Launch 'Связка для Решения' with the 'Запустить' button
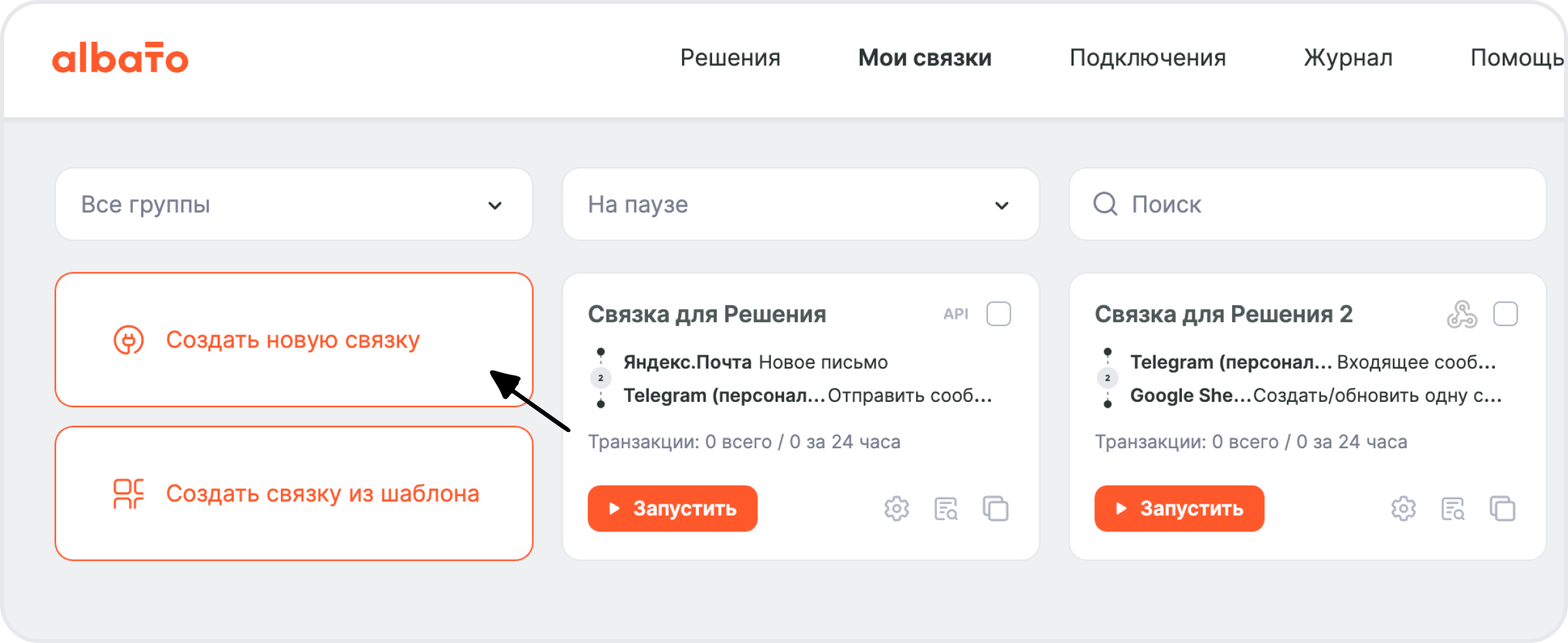Viewport: 1568px width, 643px height. [x=672, y=508]
